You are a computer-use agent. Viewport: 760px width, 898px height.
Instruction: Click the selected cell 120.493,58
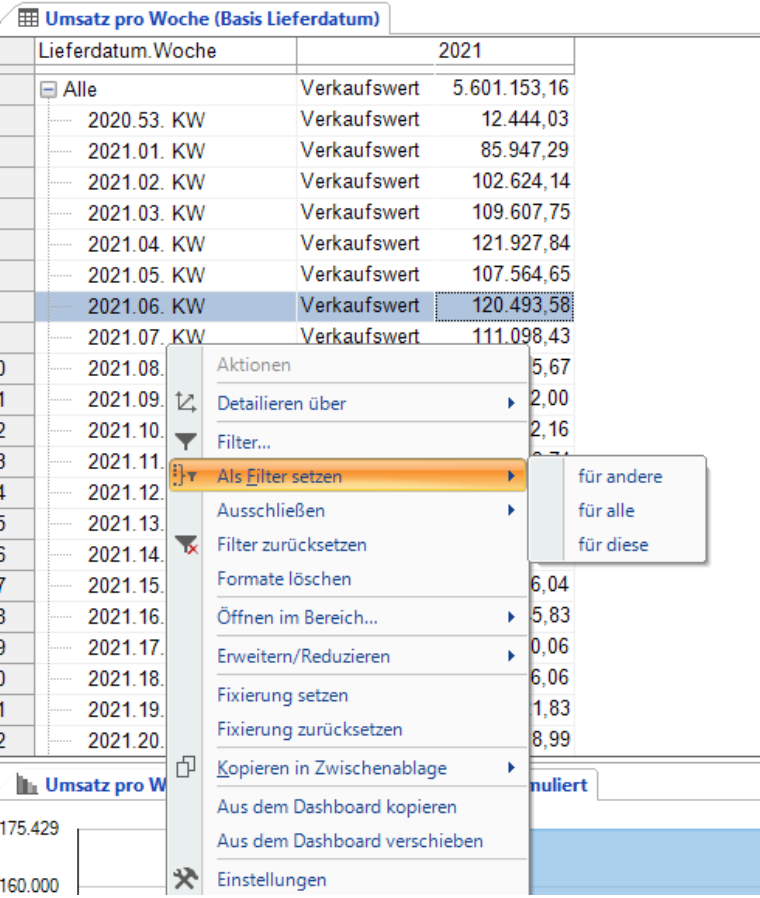pos(505,305)
